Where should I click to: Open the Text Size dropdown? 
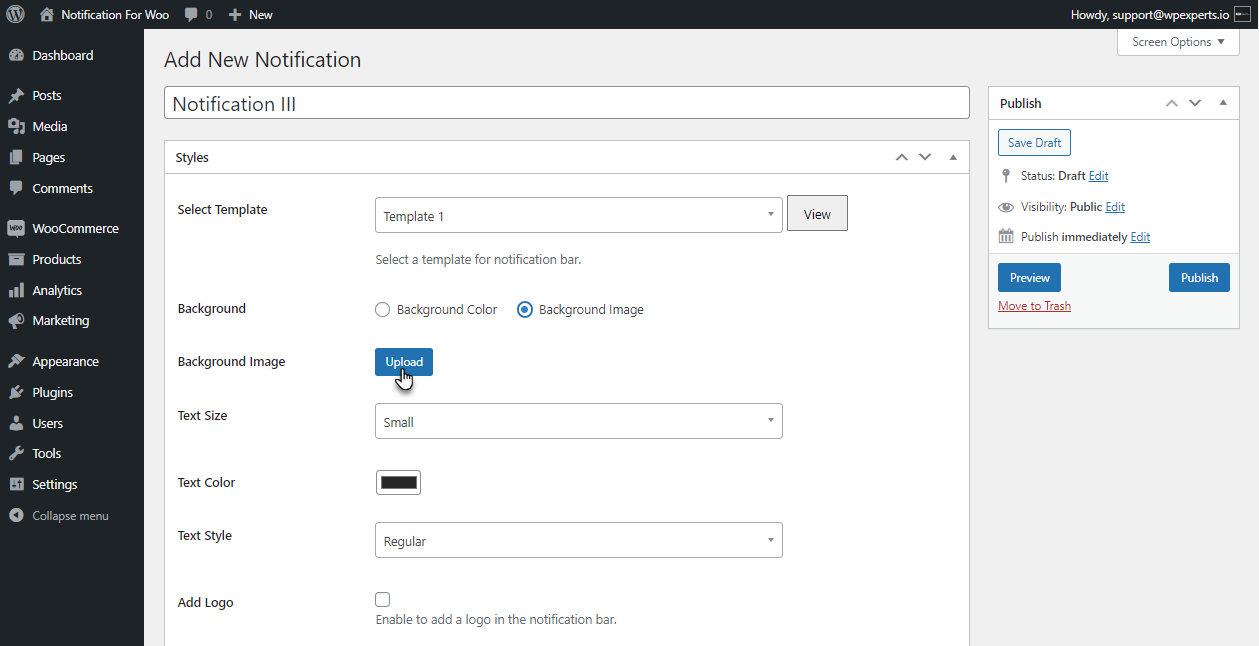[579, 421]
